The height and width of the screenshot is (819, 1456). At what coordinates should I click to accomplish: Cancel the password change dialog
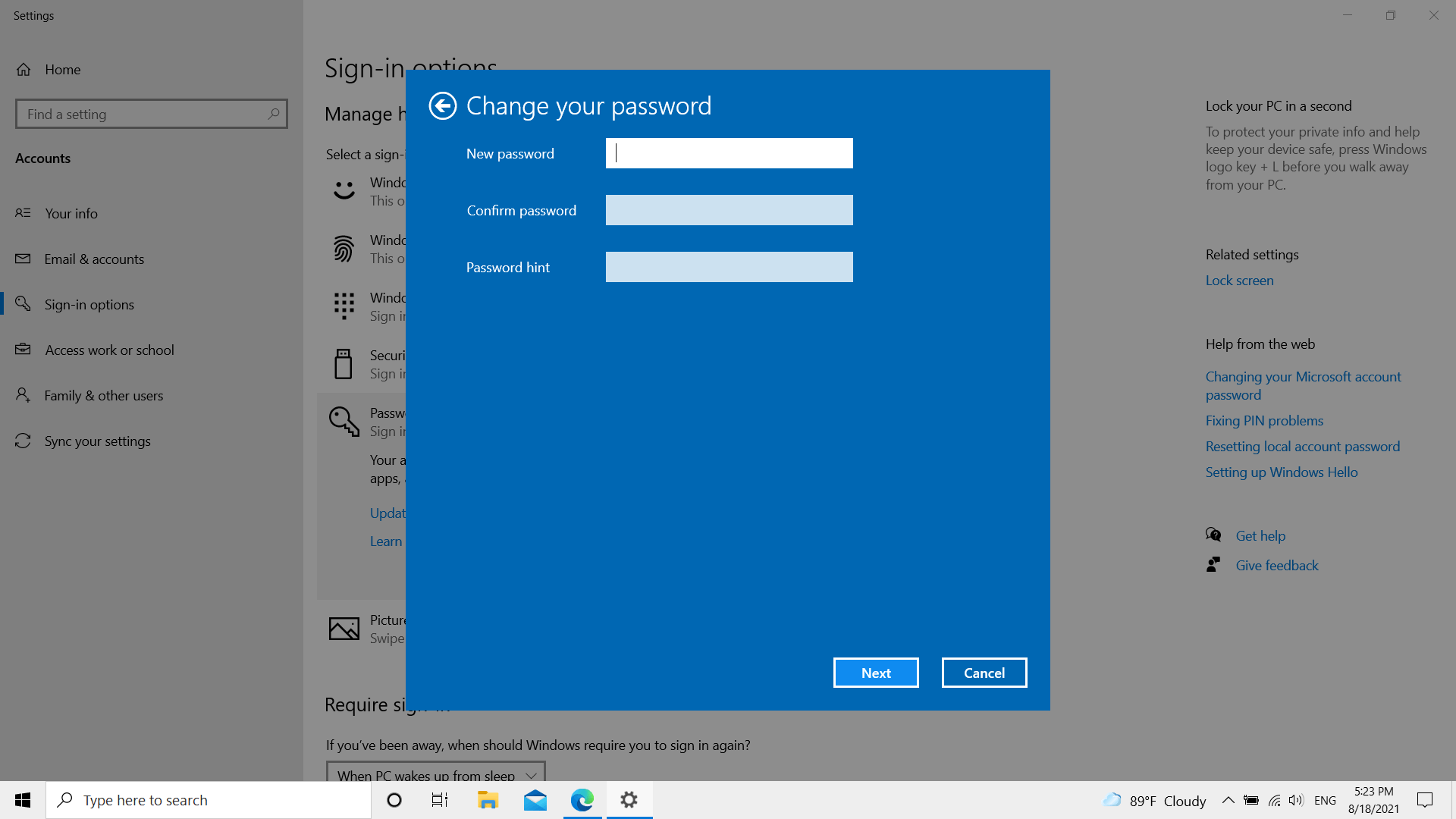click(984, 673)
